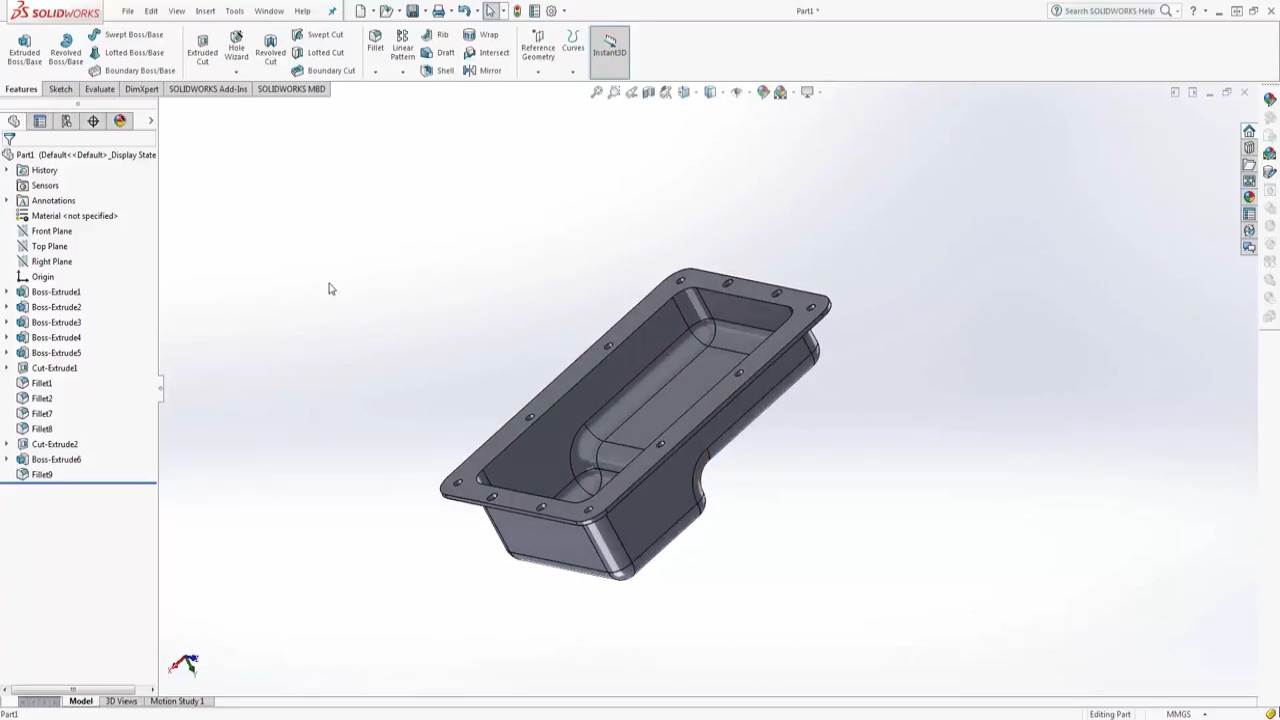Click the Shell tool
Screen dimensions: 1280x720
point(437,71)
